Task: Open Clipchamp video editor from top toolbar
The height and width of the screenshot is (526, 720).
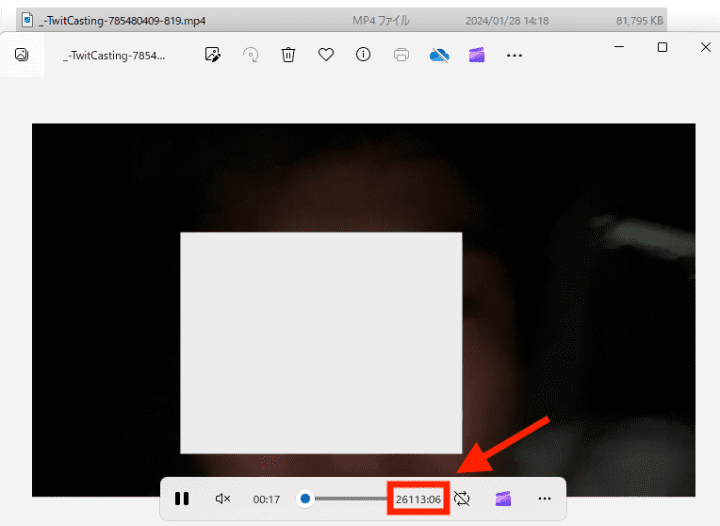Action: (x=477, y=55)
